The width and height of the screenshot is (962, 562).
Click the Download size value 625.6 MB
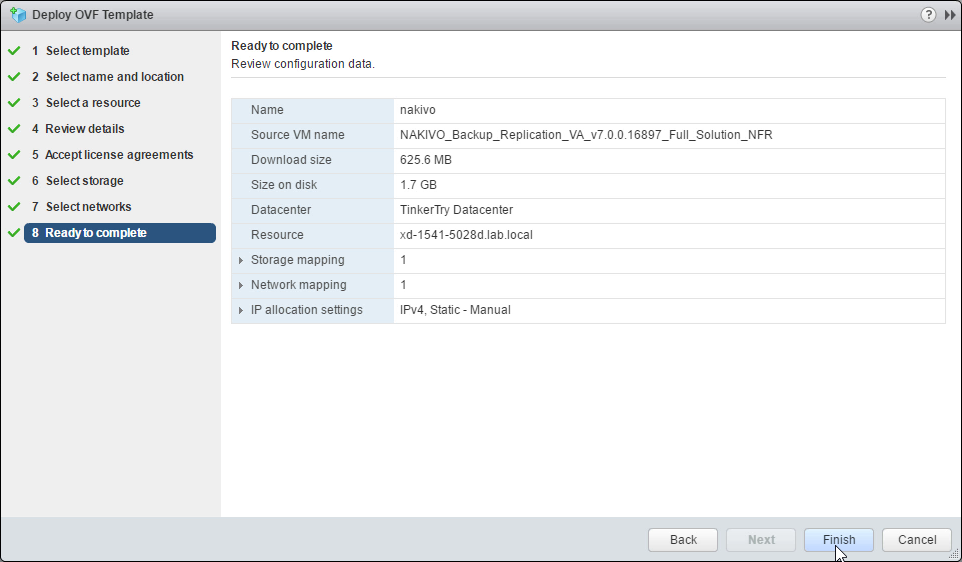click(426, 160)
